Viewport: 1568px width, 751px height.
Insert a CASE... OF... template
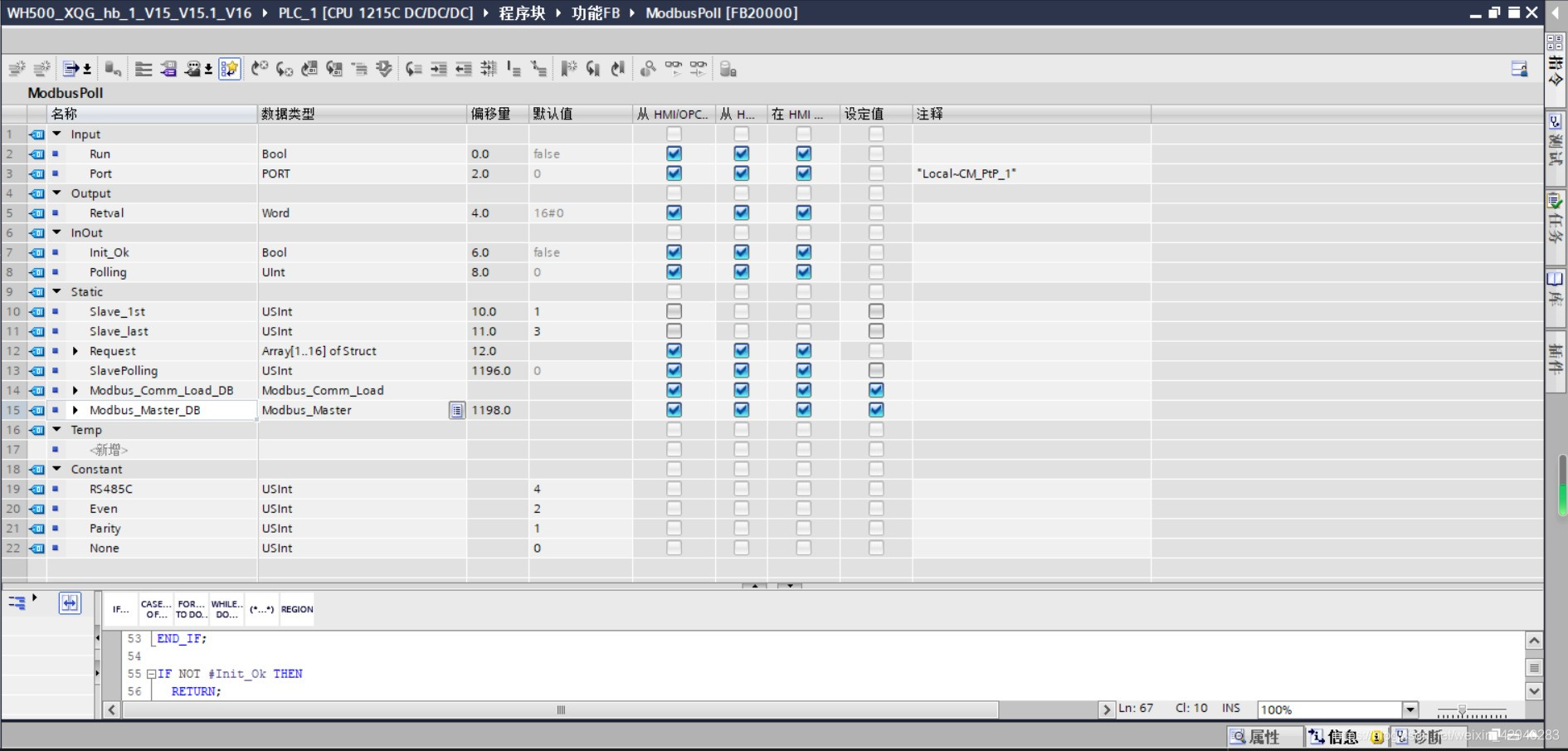tap(156, 609)
